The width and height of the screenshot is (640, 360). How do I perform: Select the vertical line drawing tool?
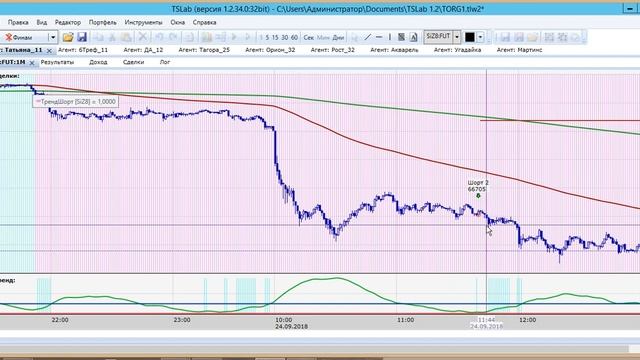(x=390, y=38)
